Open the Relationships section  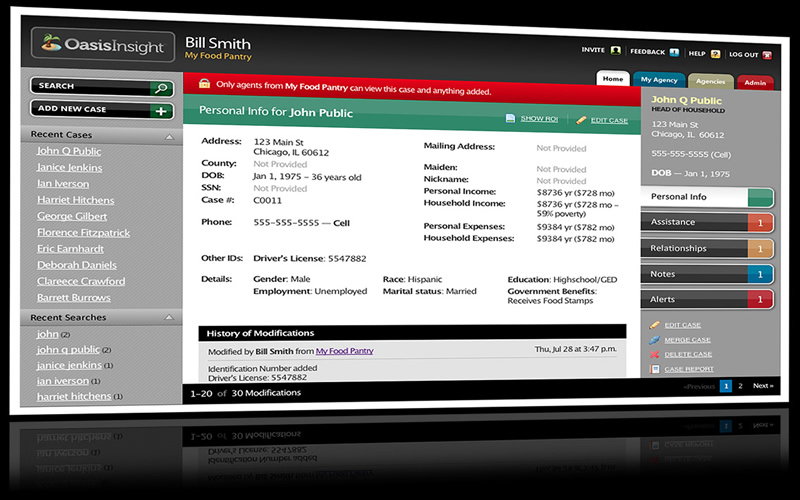(707, 248)
